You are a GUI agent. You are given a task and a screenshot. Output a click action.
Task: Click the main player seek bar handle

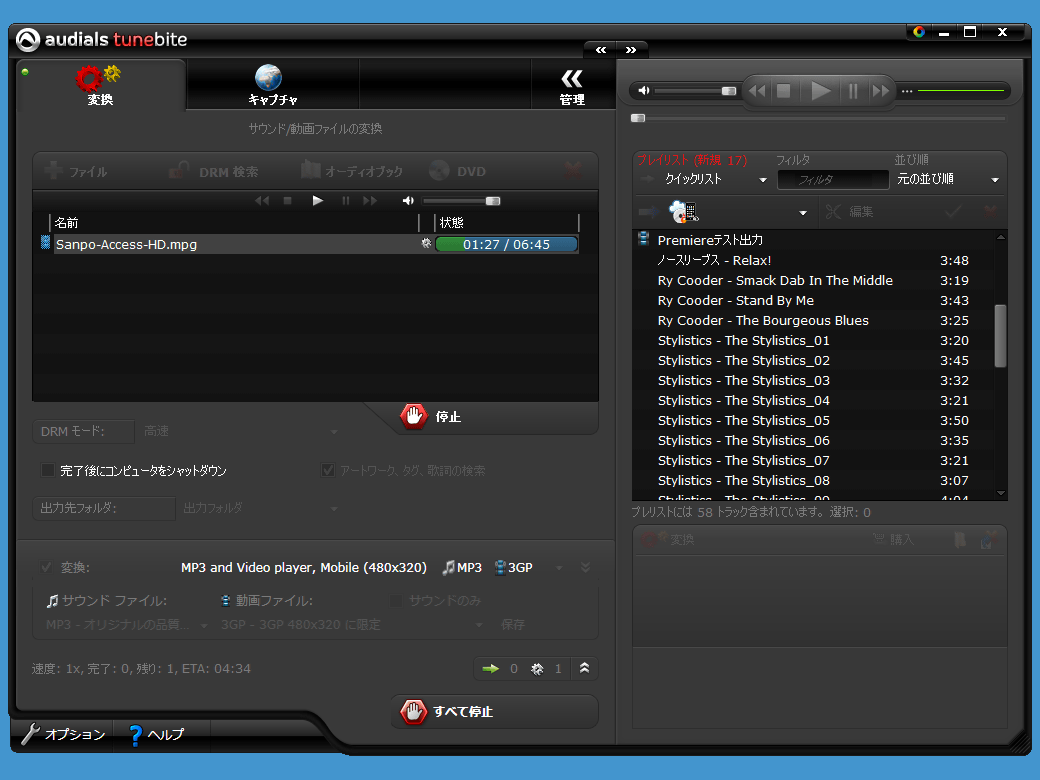638,118
